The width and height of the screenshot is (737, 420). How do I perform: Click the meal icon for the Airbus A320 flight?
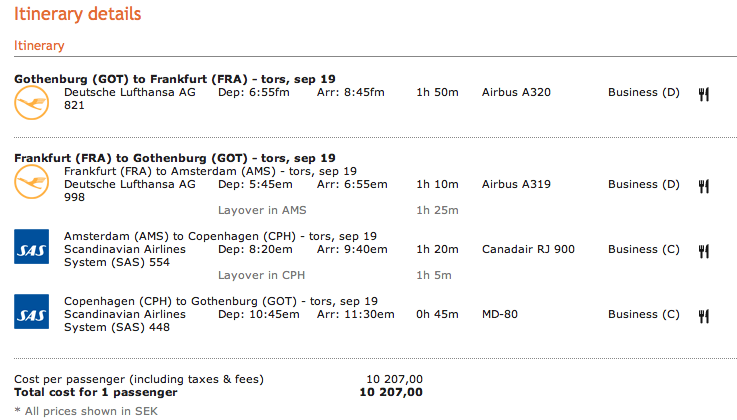pos(704,93)
